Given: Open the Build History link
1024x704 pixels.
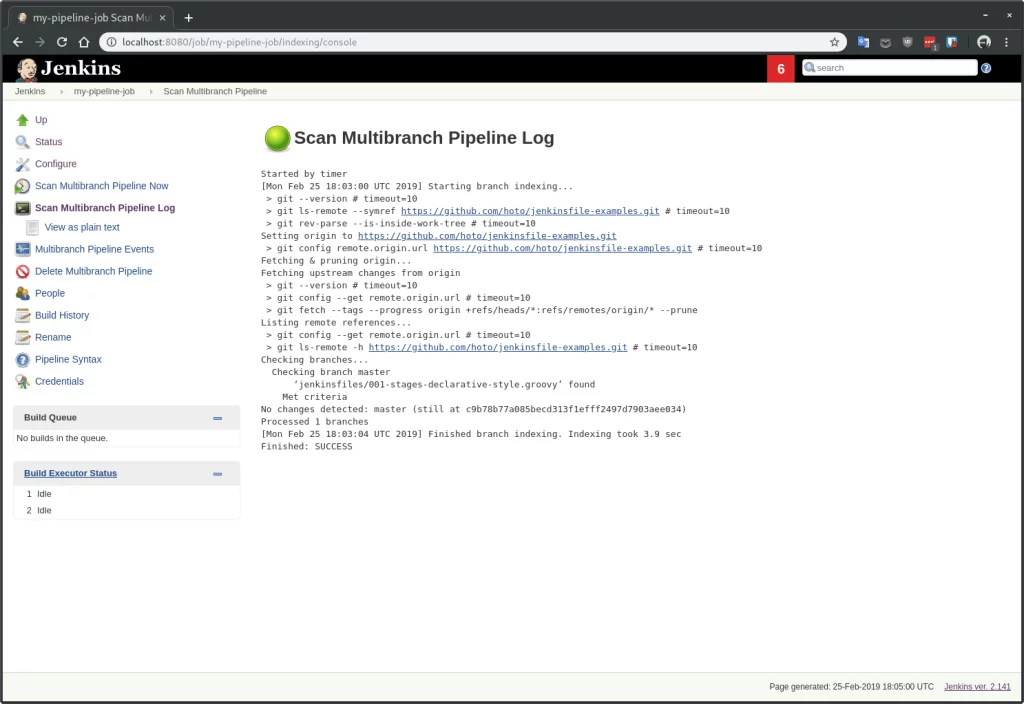Looking at the screenshot, I should point(62,315).
